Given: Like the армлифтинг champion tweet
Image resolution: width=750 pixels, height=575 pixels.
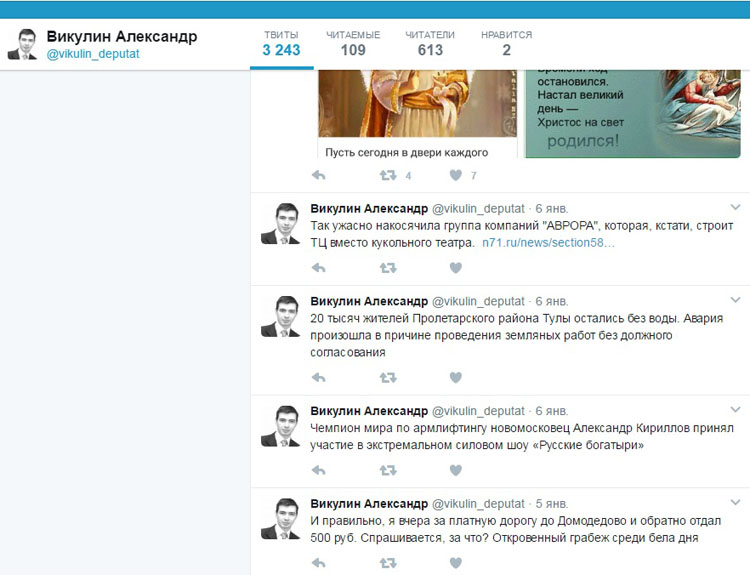Looking at the screenshot, I should [x=456, y=471].
